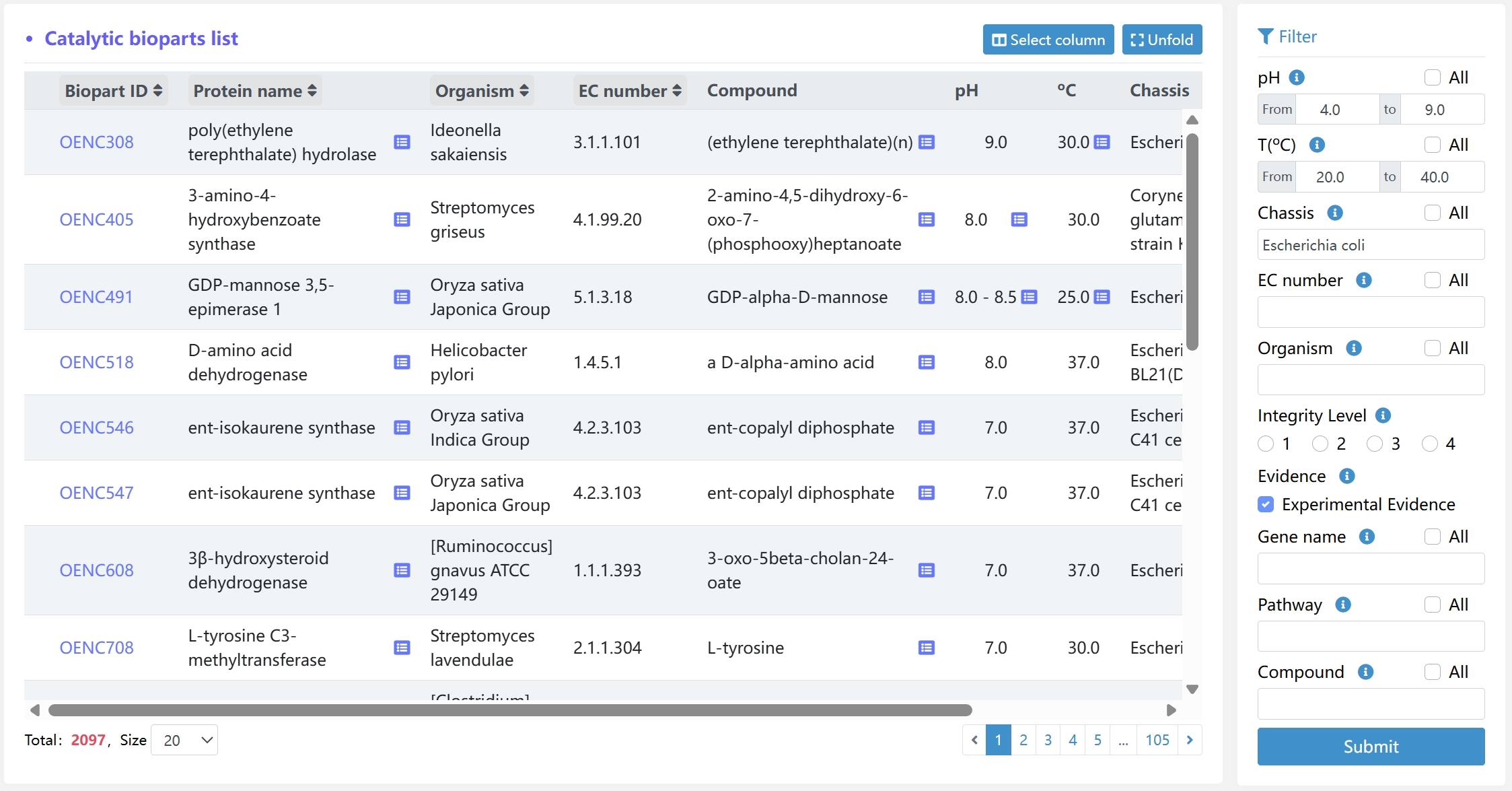The image size is (1512, 791).
Task: Click temperature detail icon beside 25.0
Action: tap(1102, 297)
